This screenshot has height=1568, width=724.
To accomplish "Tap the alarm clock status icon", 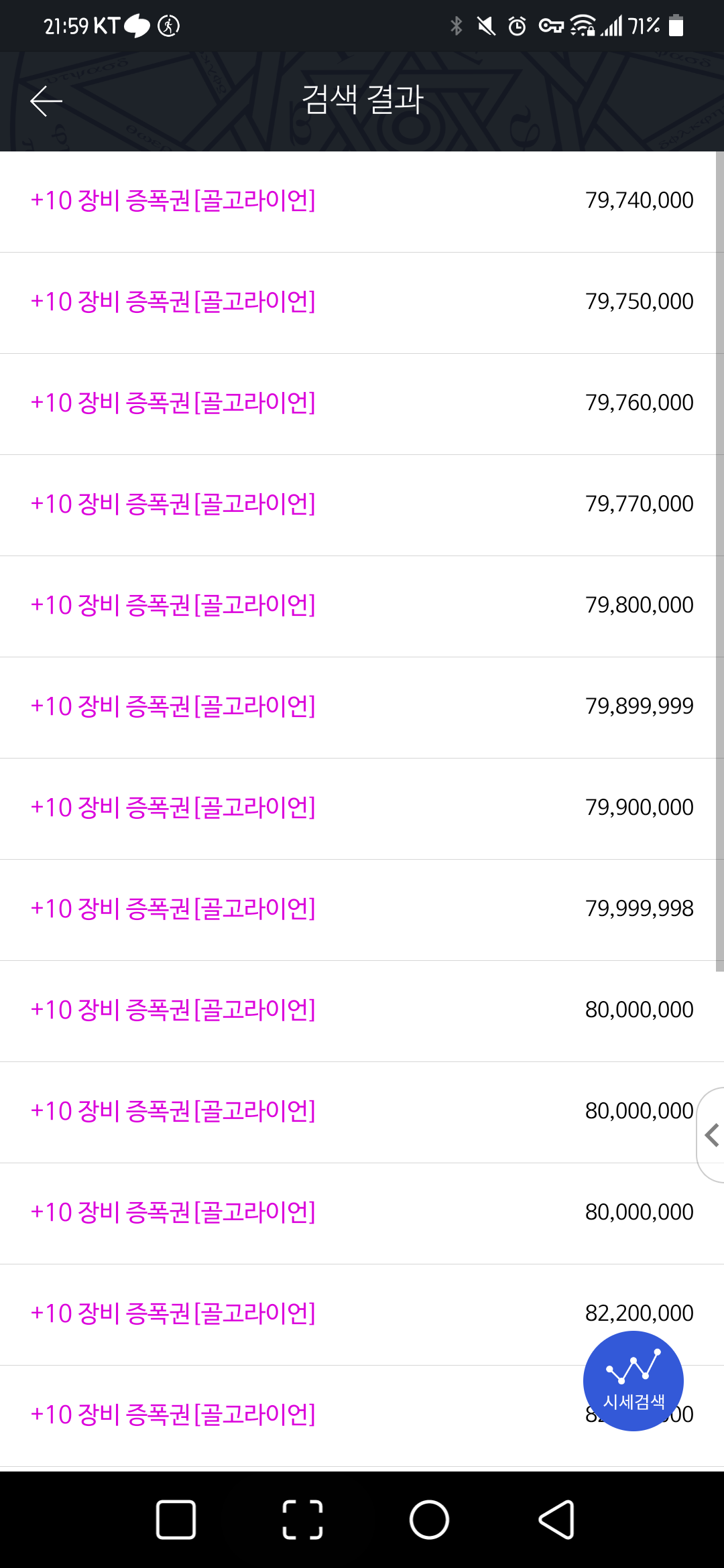I will click(x=517, y=26).
